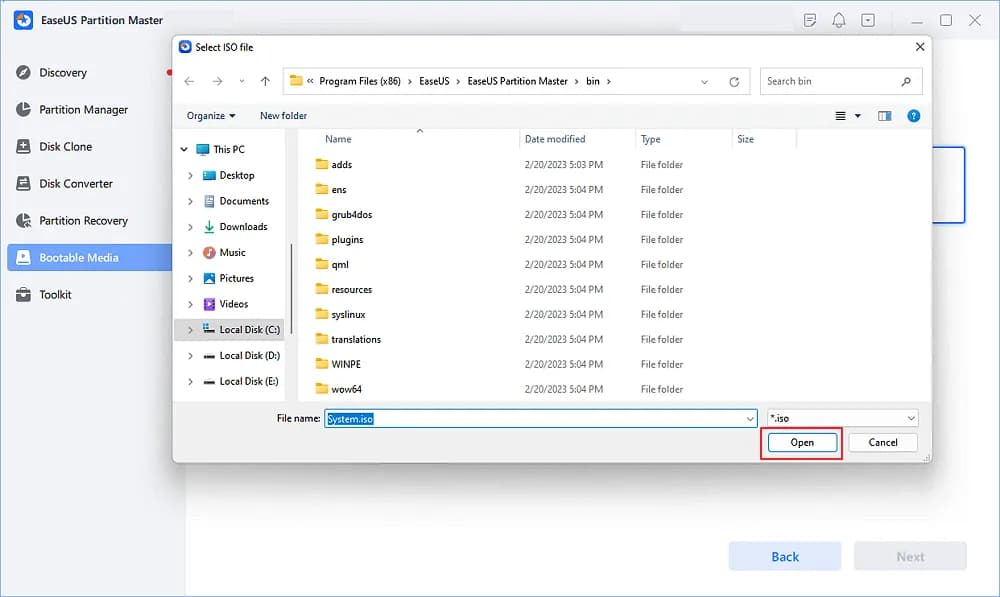The height and width of the screenshot is (597, 1000).
Task: Click the File name input field
Action: [540, 419]
